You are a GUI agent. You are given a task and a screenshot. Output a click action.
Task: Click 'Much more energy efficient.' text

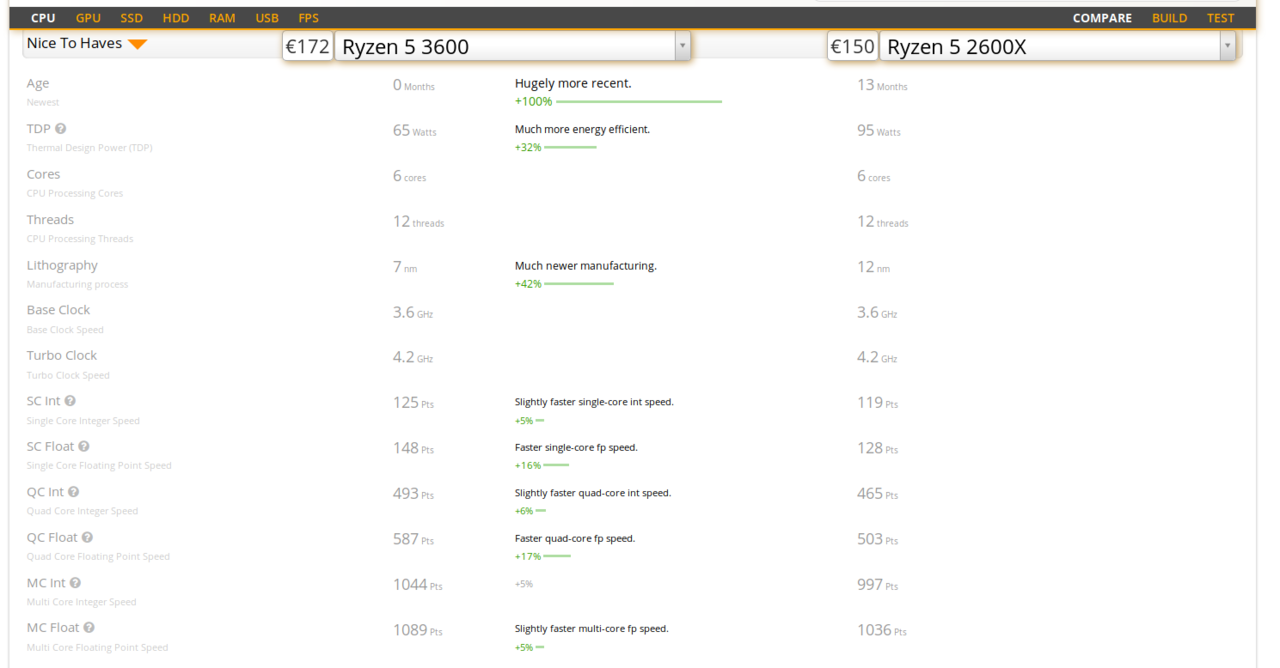[x=582, y=130]
